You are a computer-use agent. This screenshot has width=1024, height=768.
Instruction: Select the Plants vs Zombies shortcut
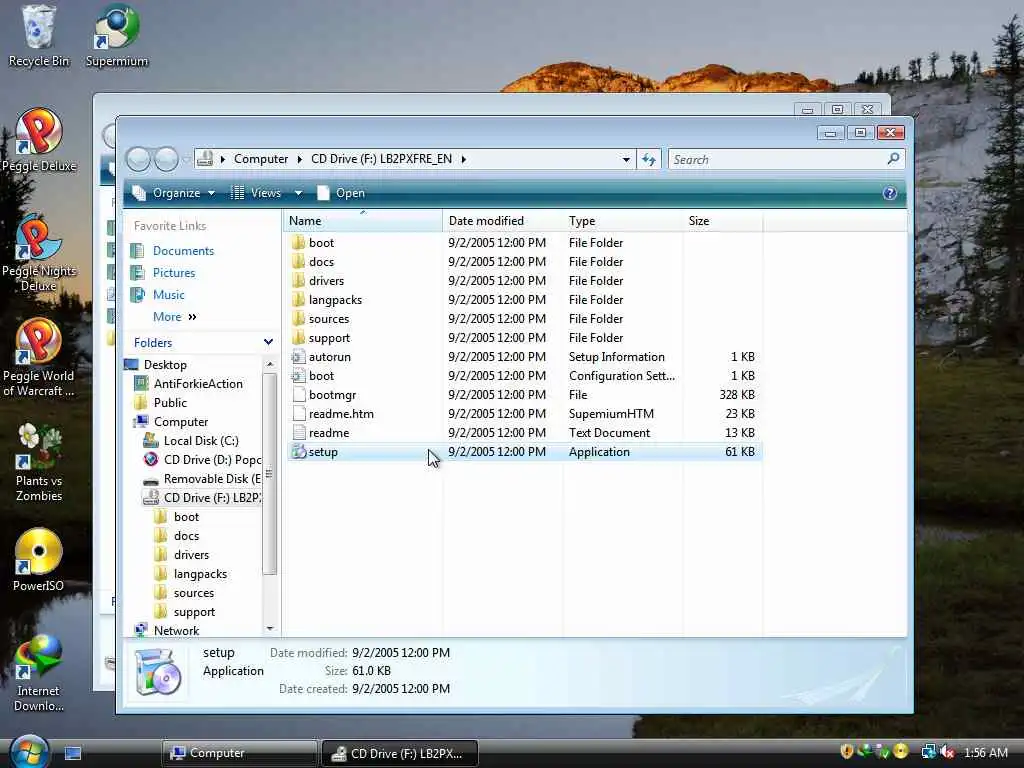point(39,463)
